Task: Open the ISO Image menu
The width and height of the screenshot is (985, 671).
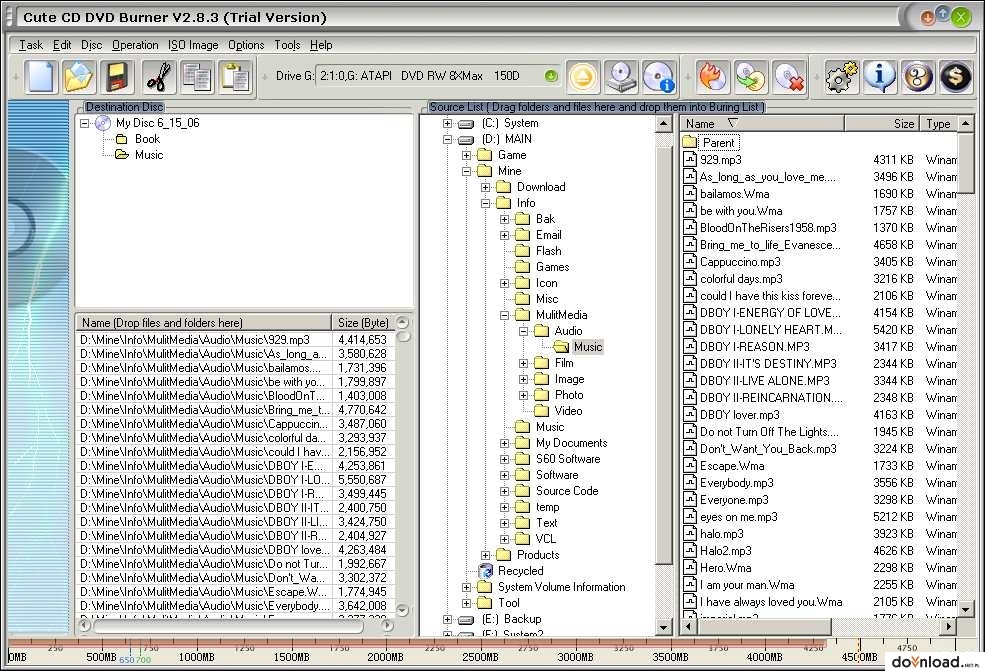Action: [x=193, y=45]
